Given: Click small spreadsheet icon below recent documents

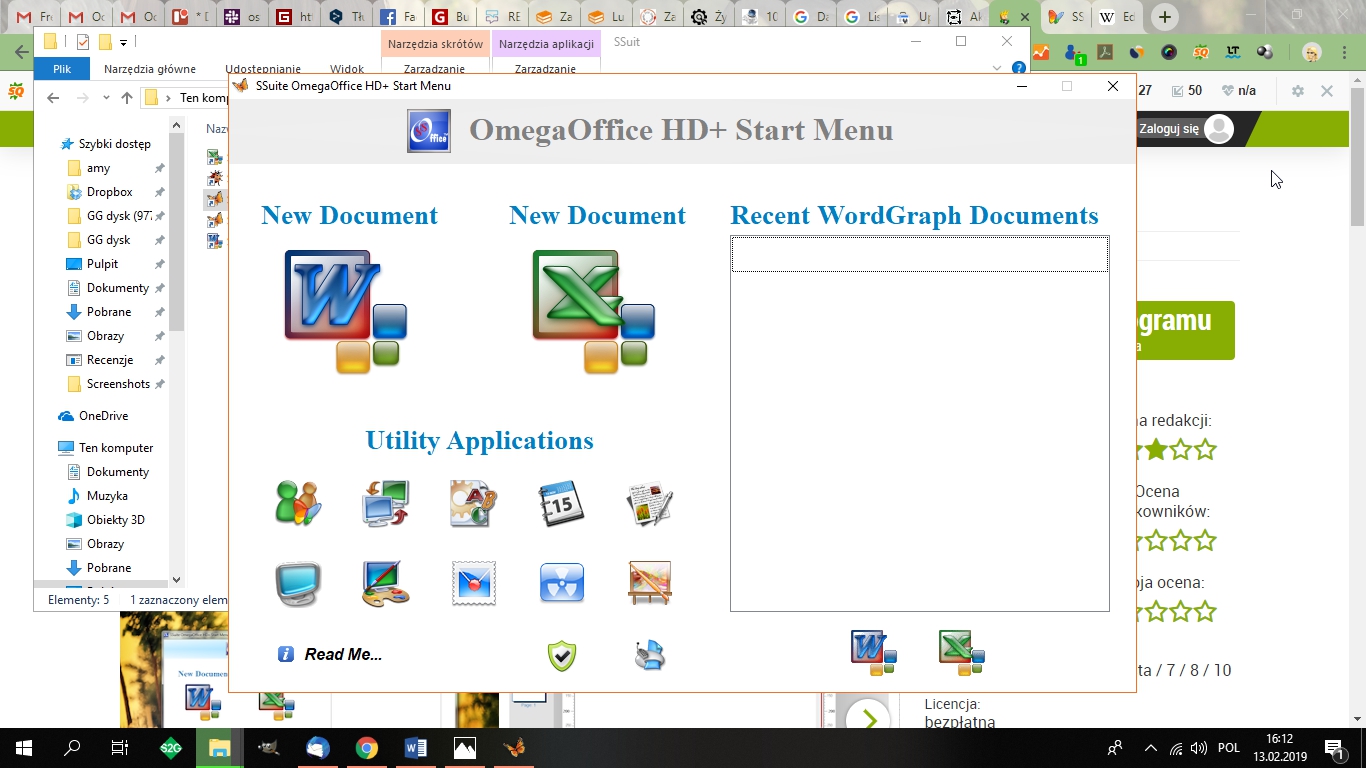Looking at the screenshot, I should click(x=962, y=652).
